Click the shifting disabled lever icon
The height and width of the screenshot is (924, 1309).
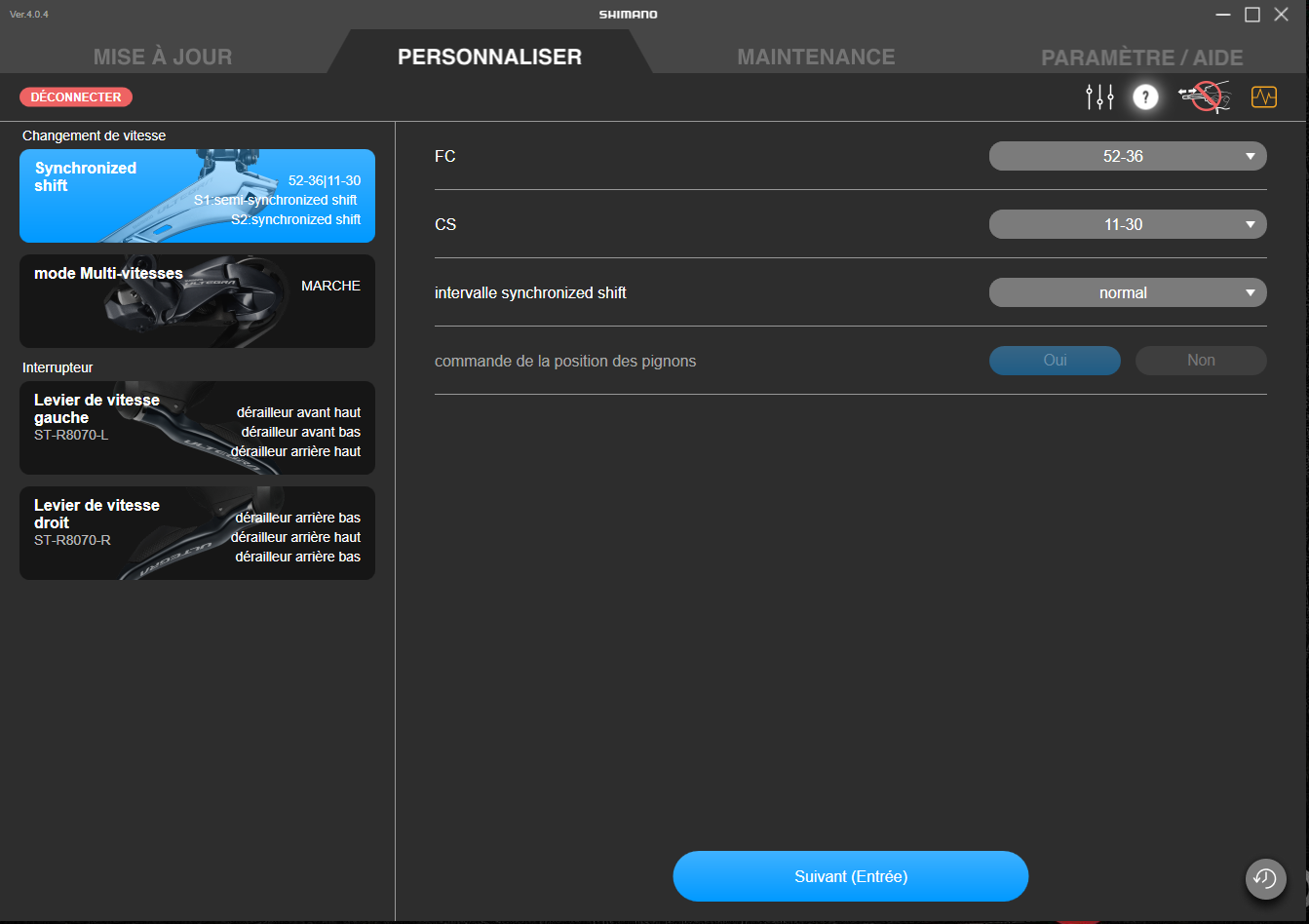[x=1205, y=97]
